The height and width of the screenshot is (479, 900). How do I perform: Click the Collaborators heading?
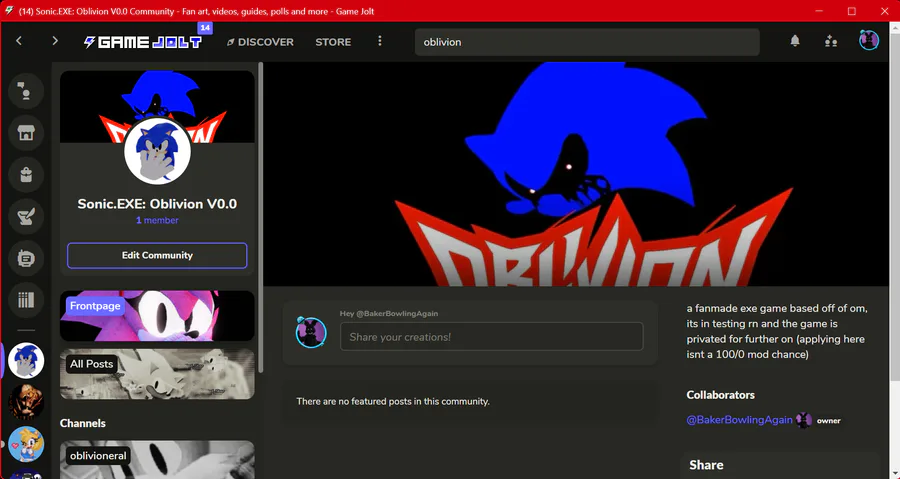720,395
